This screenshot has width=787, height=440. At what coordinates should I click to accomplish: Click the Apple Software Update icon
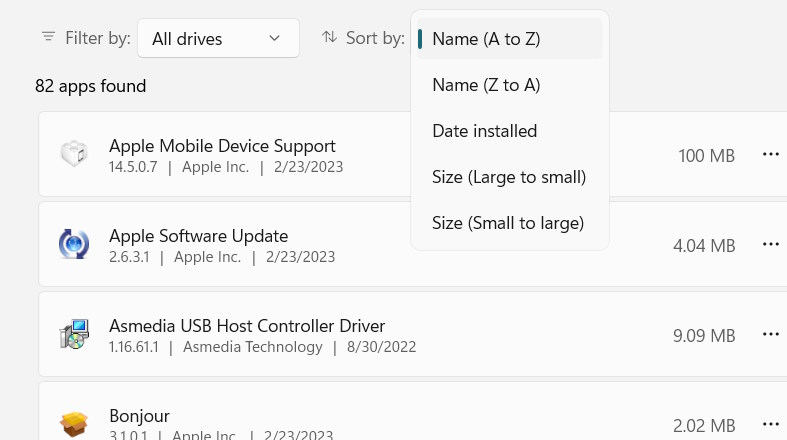[x=74, y=245]
